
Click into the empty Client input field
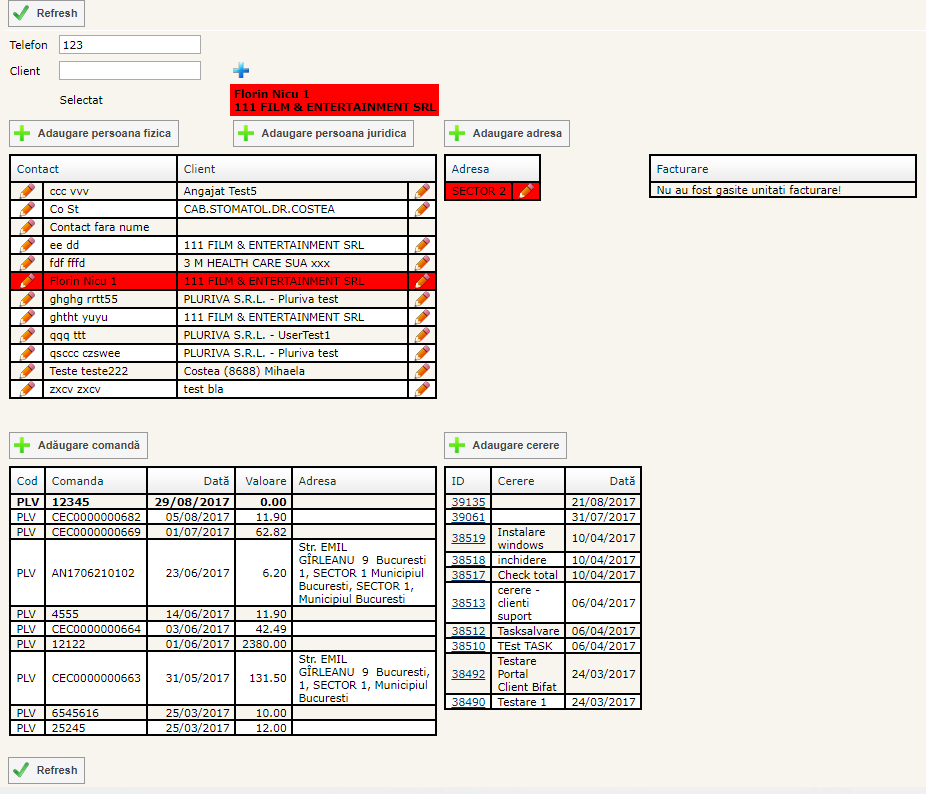tap(130, 71)
